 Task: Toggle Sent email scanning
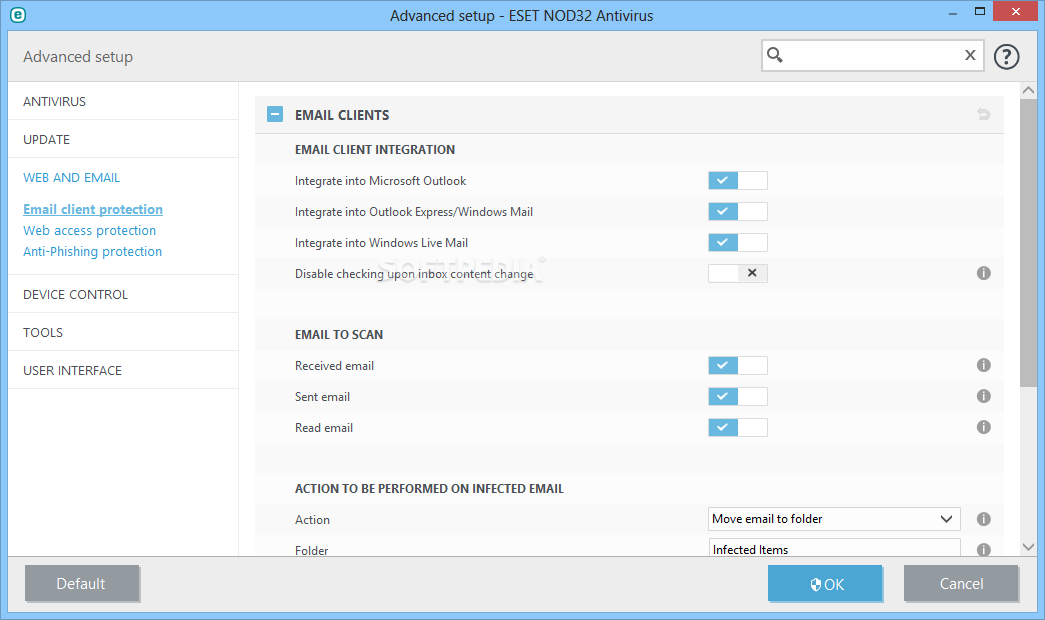pos(738,397)
